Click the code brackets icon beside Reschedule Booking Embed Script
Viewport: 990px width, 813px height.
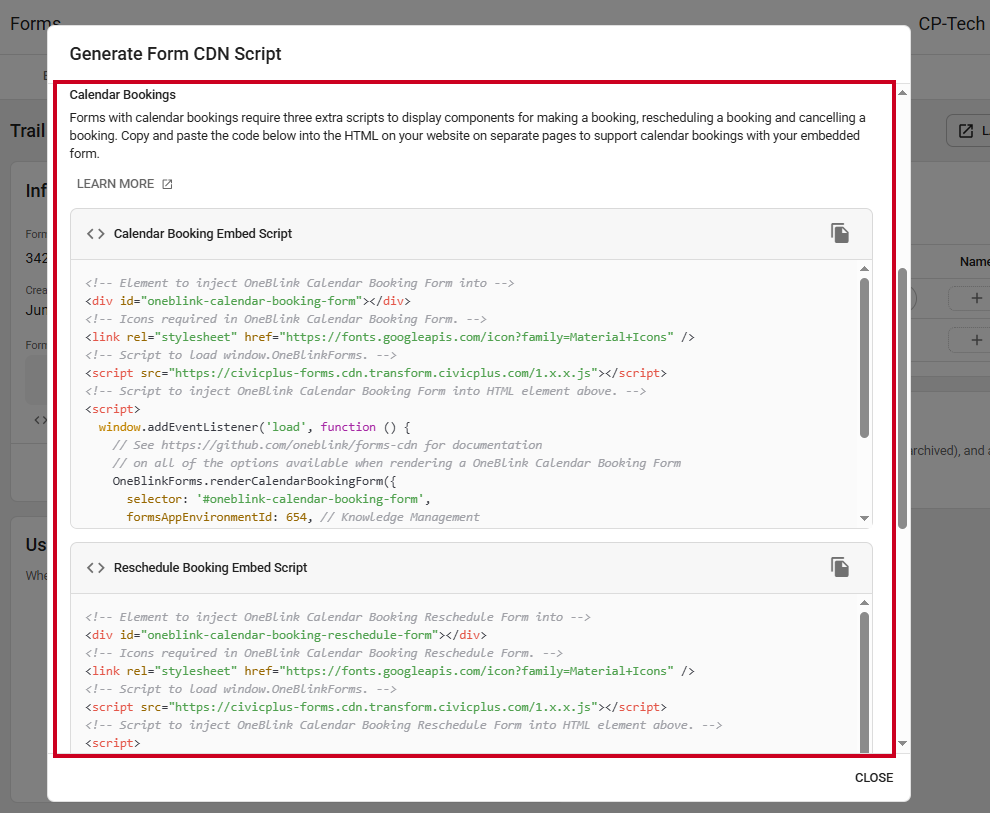coord(96,567)
